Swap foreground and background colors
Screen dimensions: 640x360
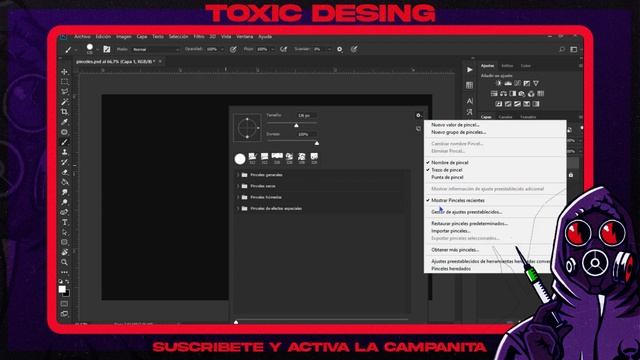coord(67,281)
